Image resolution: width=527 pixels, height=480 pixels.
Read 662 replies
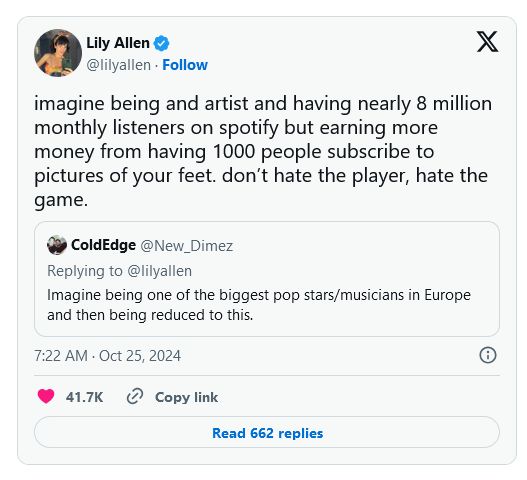[267, 432]
